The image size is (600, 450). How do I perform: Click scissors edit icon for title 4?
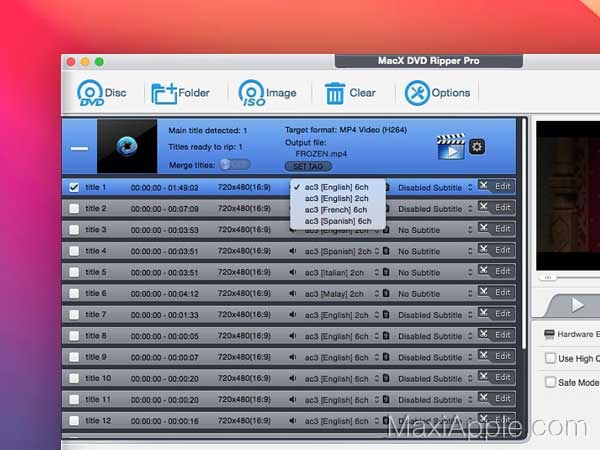tap(484, 249)
